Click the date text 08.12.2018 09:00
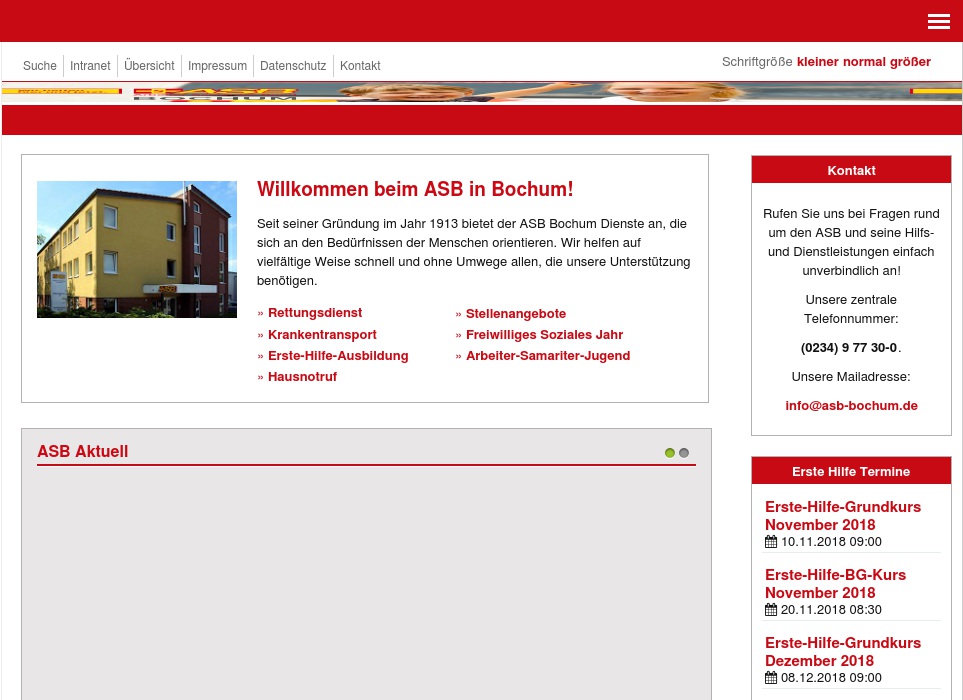 pyautogui.click(x=831, y=677)
